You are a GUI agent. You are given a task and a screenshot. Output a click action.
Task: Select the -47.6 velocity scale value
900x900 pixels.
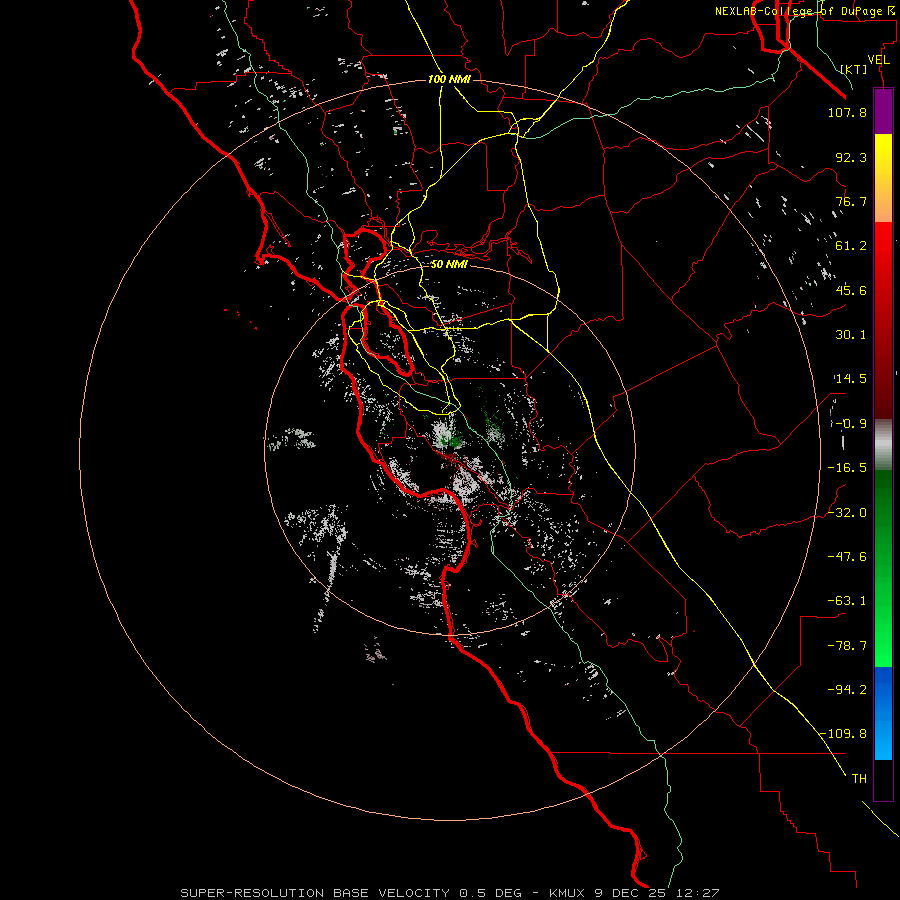(847, 557)
